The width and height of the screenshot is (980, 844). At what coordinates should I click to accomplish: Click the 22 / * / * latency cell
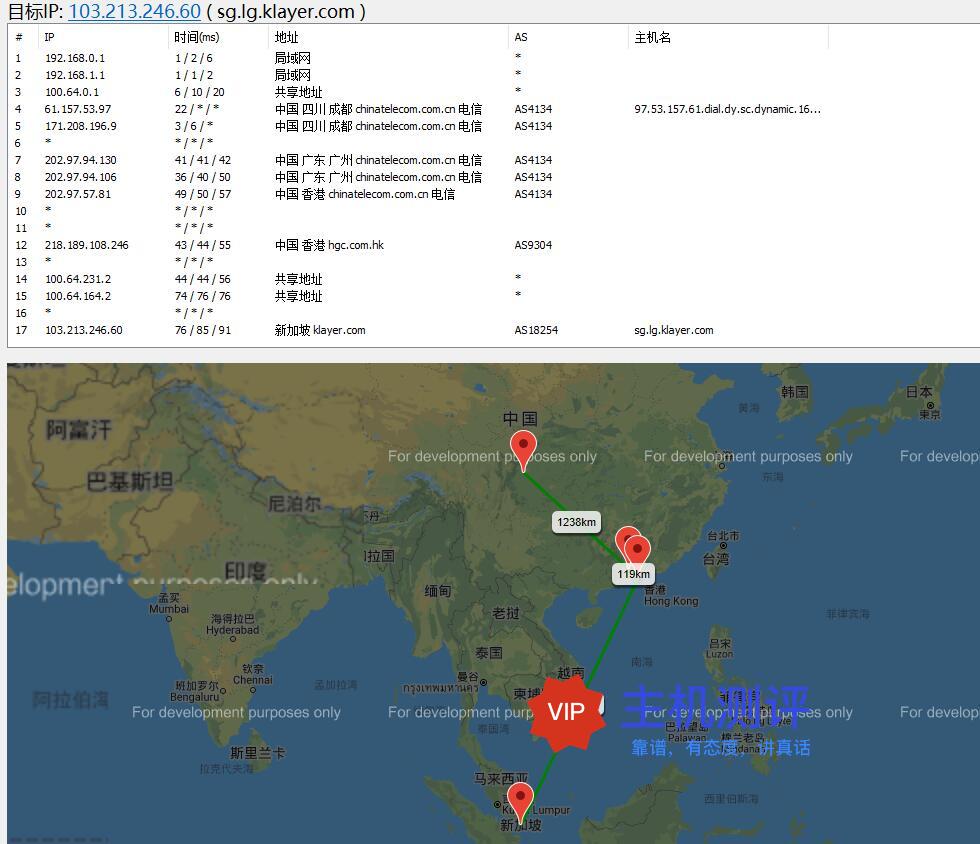[x=197, y=109]
